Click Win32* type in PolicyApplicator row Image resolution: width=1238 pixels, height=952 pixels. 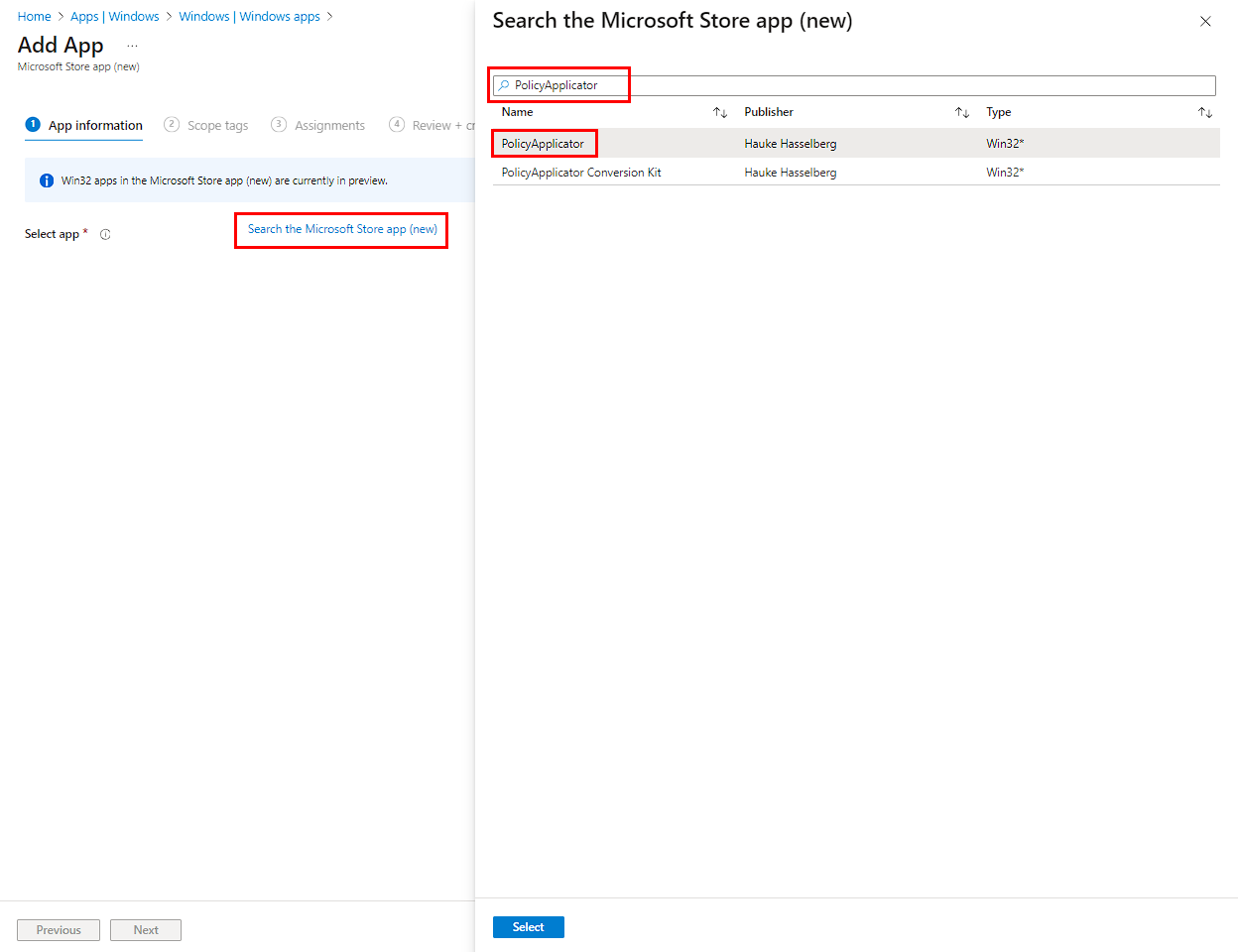pos(1005,144)
